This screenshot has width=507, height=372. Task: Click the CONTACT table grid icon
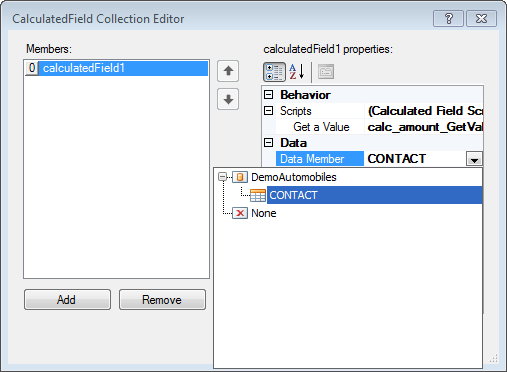258,195
